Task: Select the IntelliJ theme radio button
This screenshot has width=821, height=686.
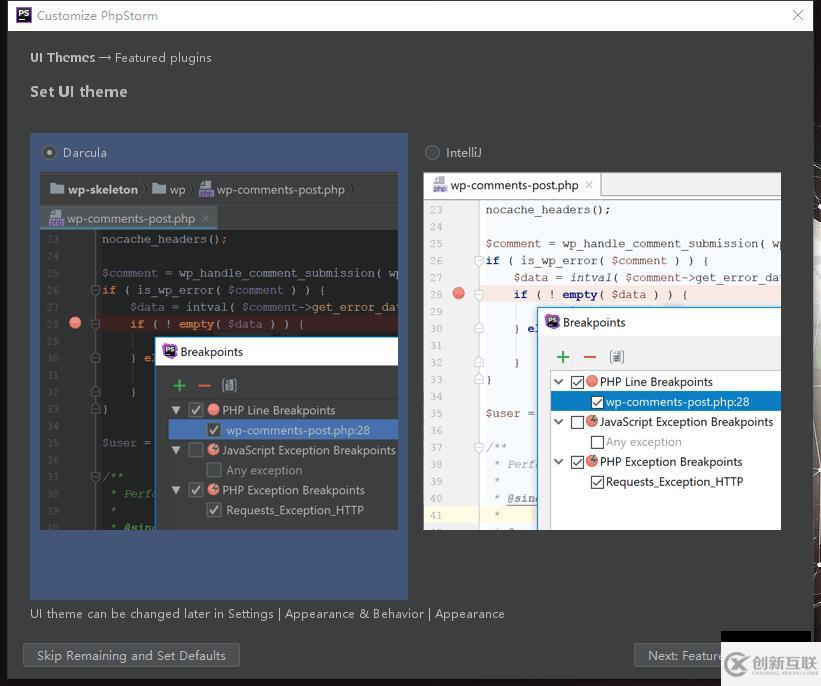Action: coord(432,153)
